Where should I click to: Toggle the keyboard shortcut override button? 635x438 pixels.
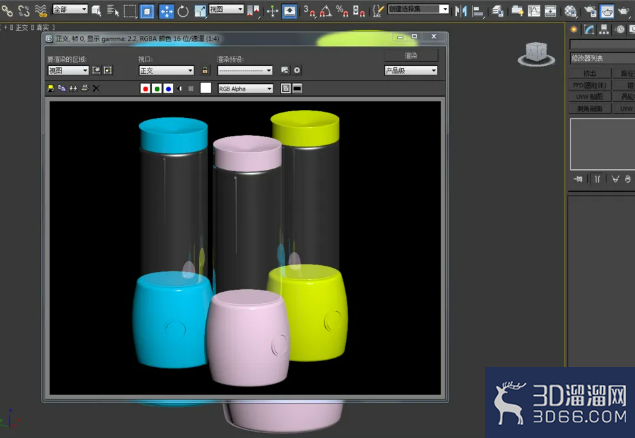tap(289, 11)
